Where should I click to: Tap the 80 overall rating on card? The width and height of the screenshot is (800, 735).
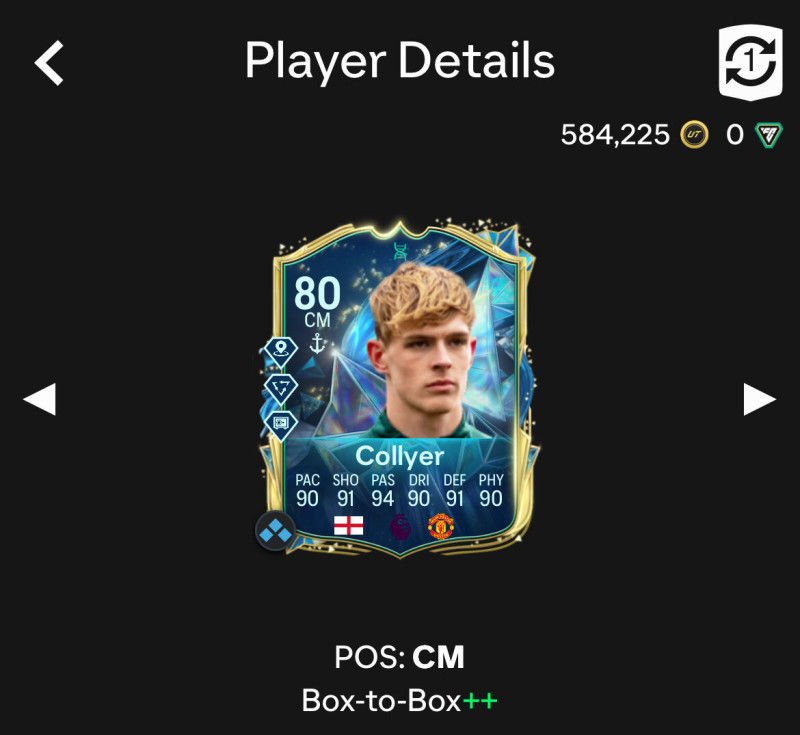coord(317,293)
